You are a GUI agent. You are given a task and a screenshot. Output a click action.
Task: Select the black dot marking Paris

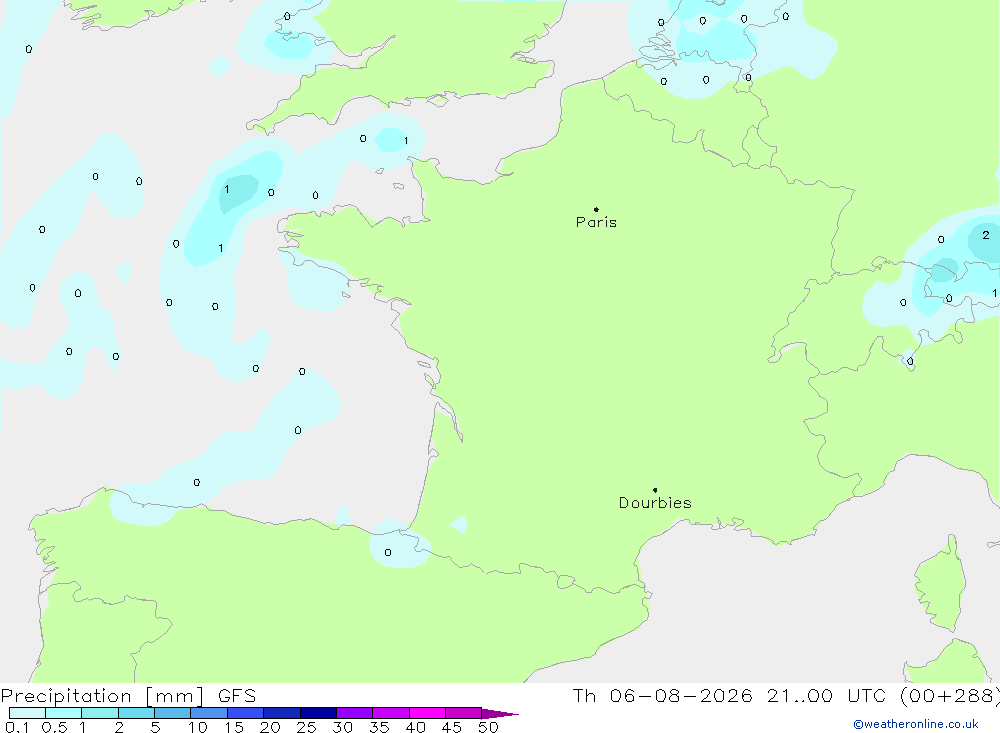[596, 209]
